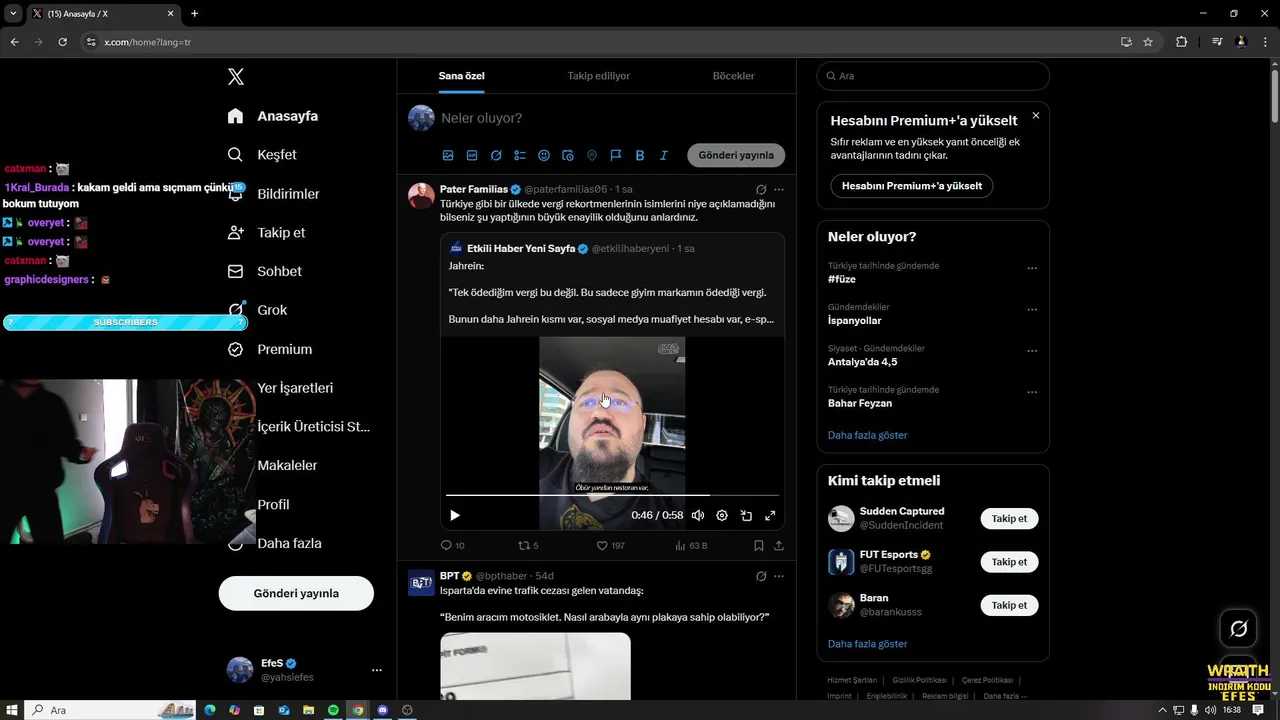
Task: Click the Ara search field on X
Action: [933, 76]
